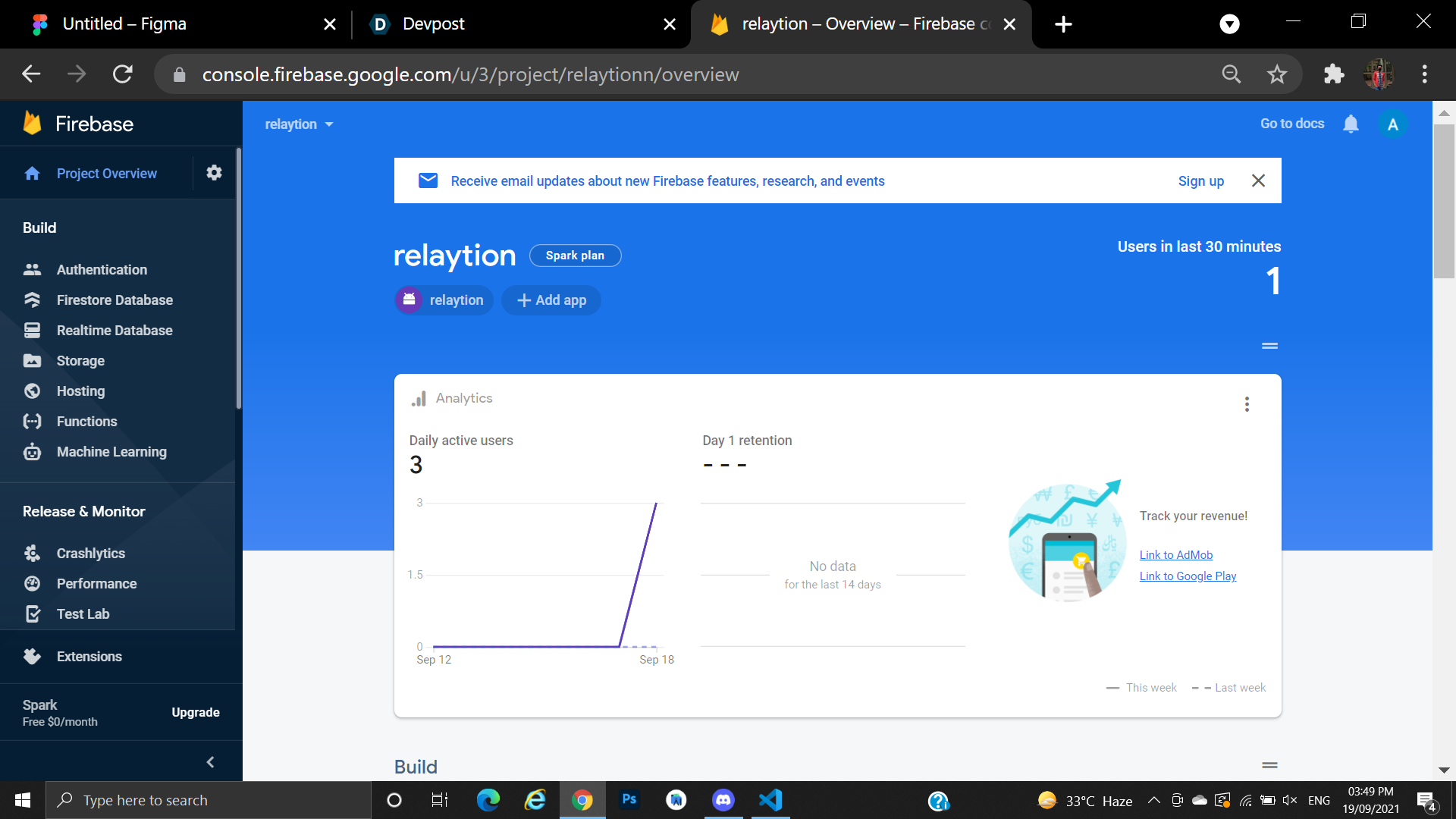The image size is (1456, 819).
Task: Open Extensions from the sidebar
Action: [x=89, y=657]
